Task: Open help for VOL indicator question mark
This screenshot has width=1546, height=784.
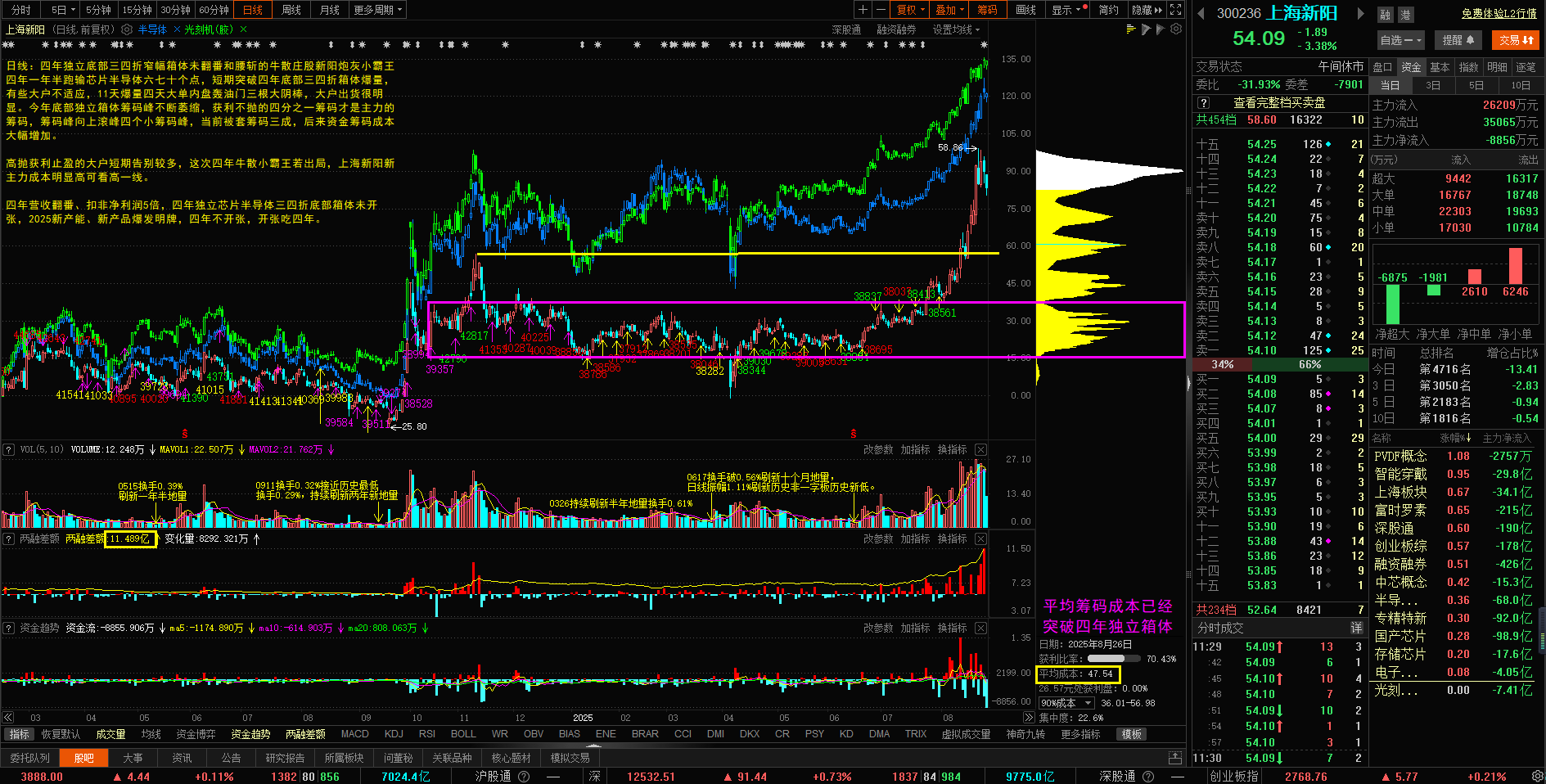Action: (x=8, y=450)
